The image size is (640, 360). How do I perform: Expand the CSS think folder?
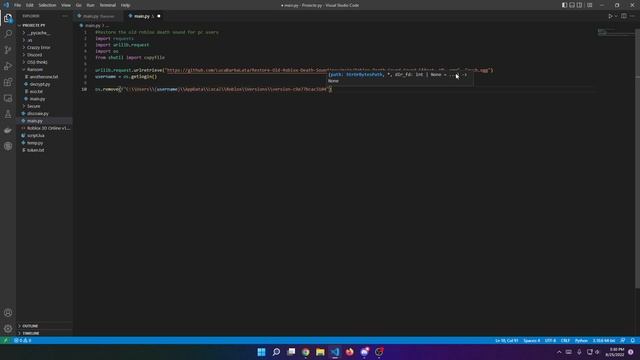pos(44,62)
